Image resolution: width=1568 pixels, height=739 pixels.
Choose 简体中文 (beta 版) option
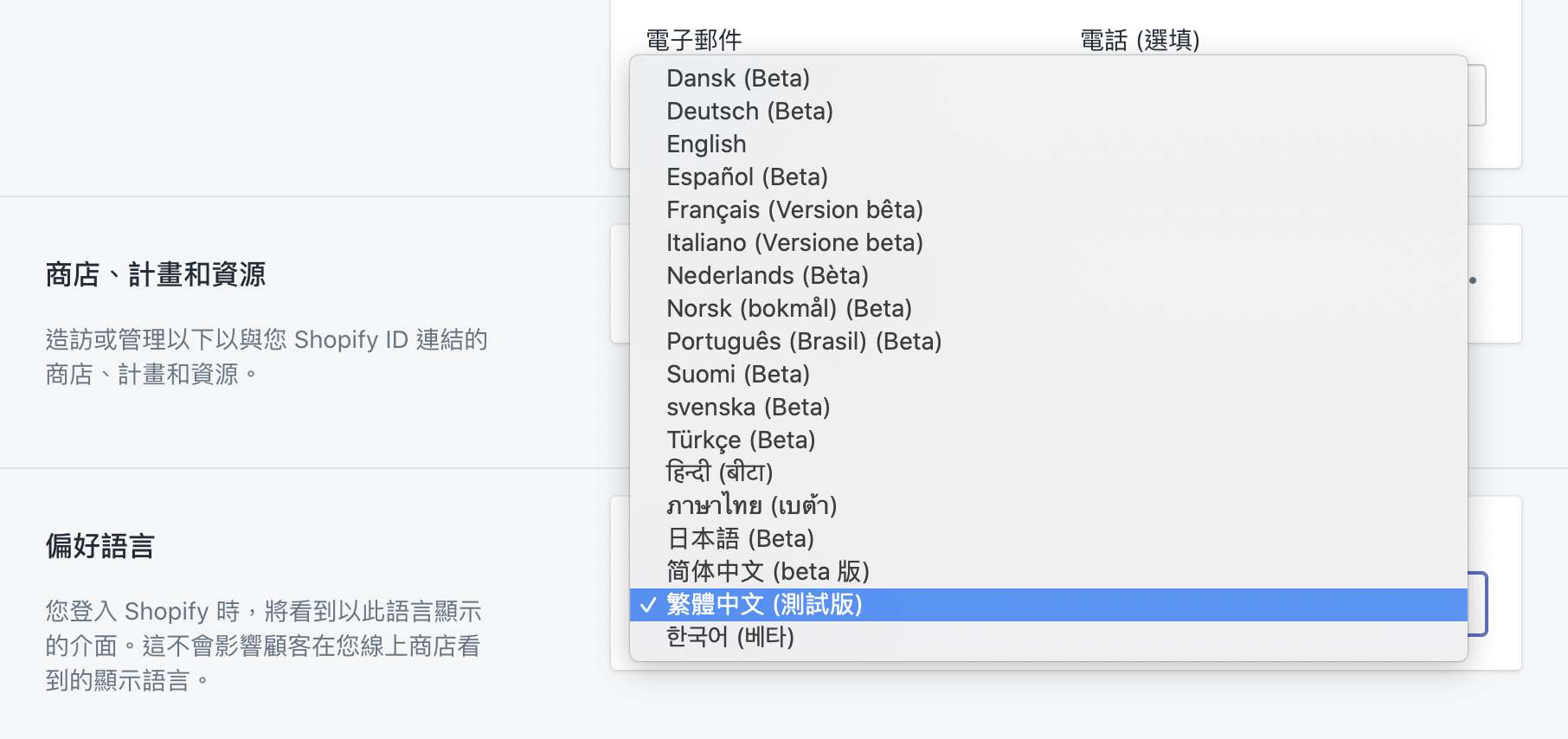coord(768,572)
